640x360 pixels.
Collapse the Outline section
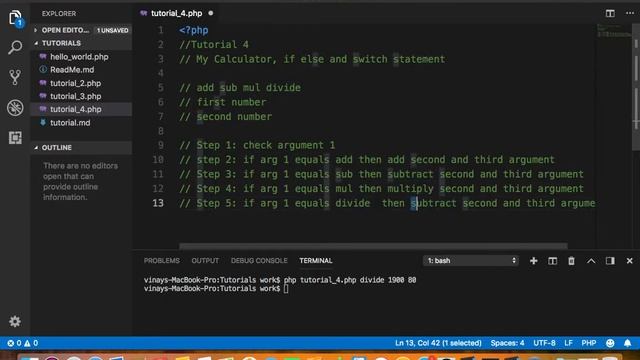pyautogui.click(x=56, y=148)
